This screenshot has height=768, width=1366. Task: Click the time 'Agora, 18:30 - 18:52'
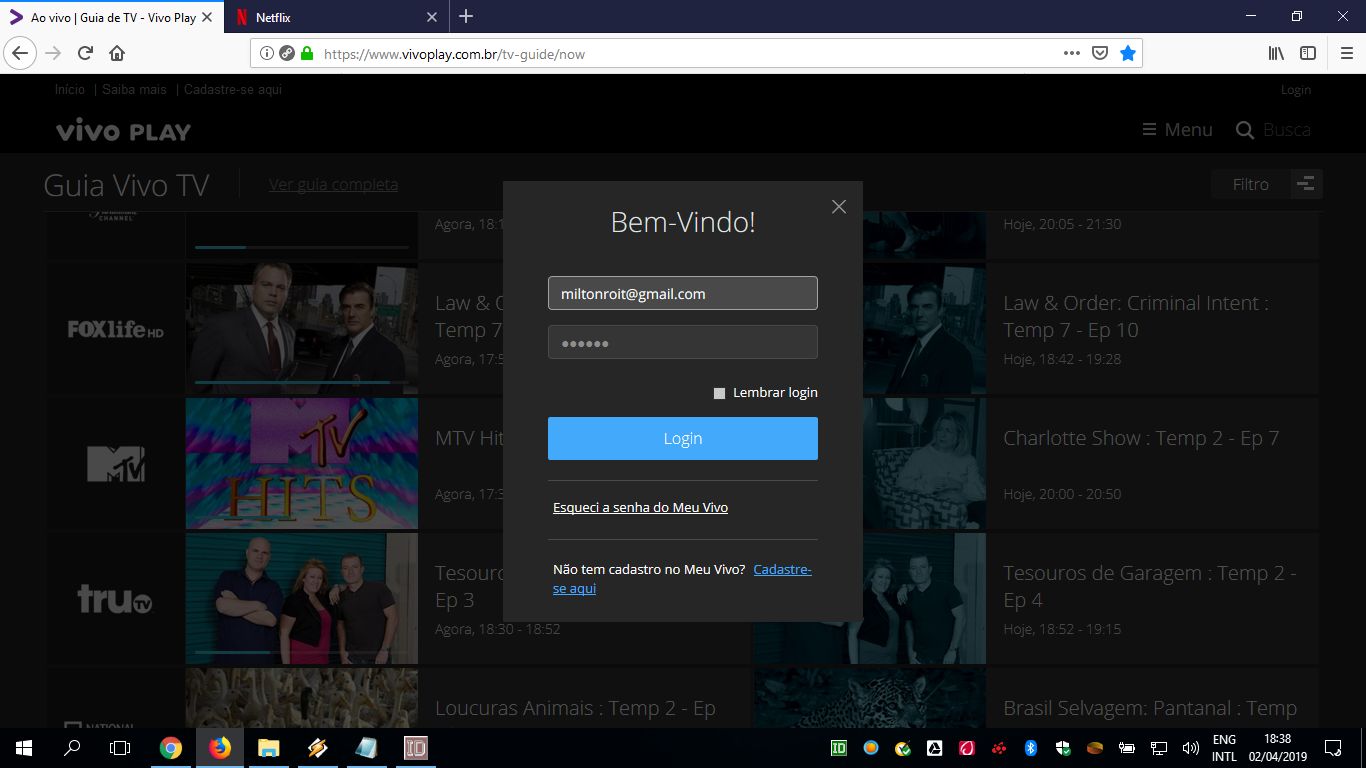[x=498, y=629]
